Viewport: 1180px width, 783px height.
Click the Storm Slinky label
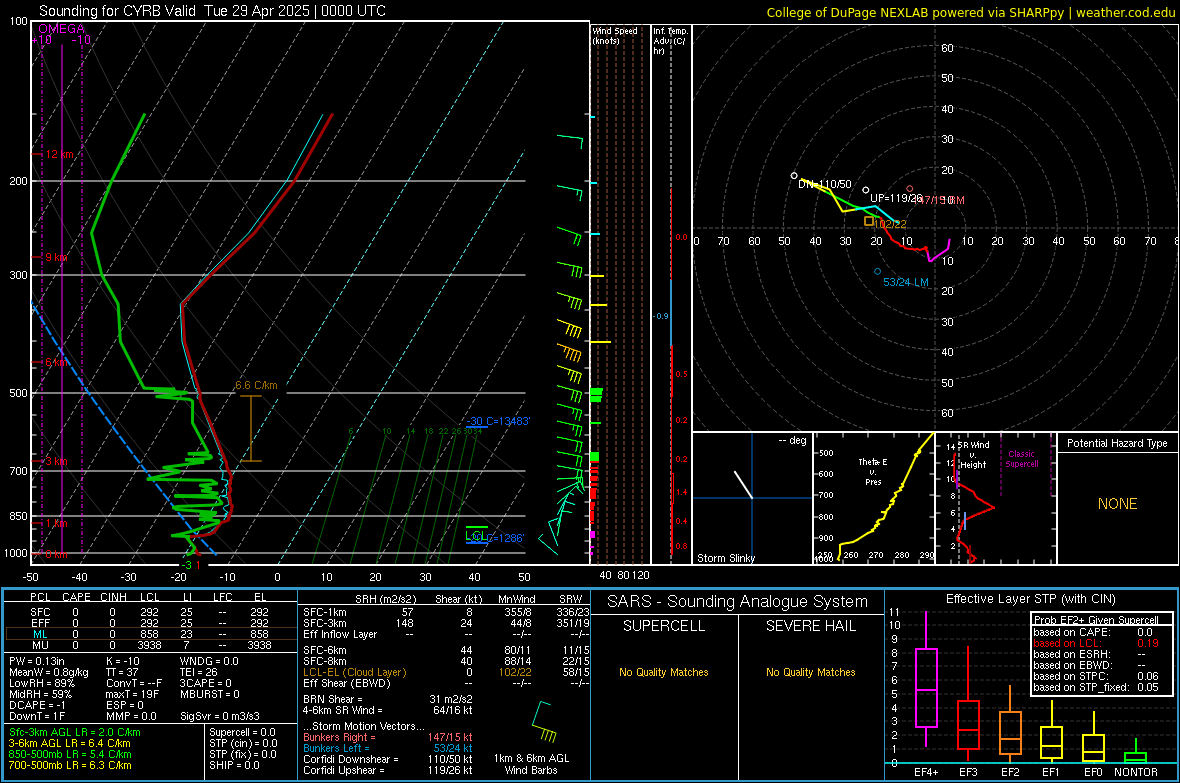coord(725,558)
